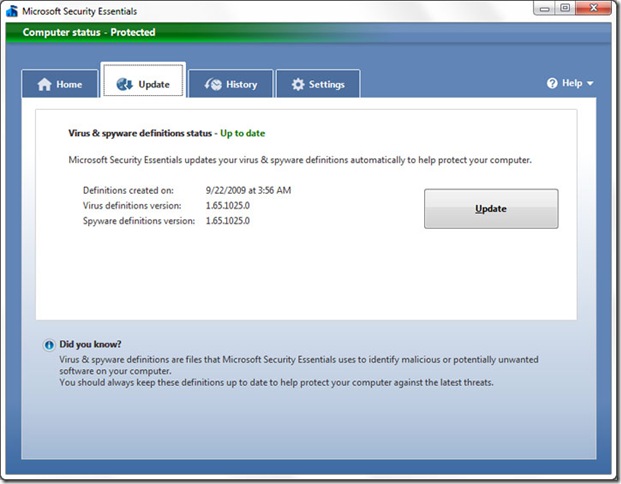
Task: Expand the Help dropdown arrow
Action: (591, 84)
